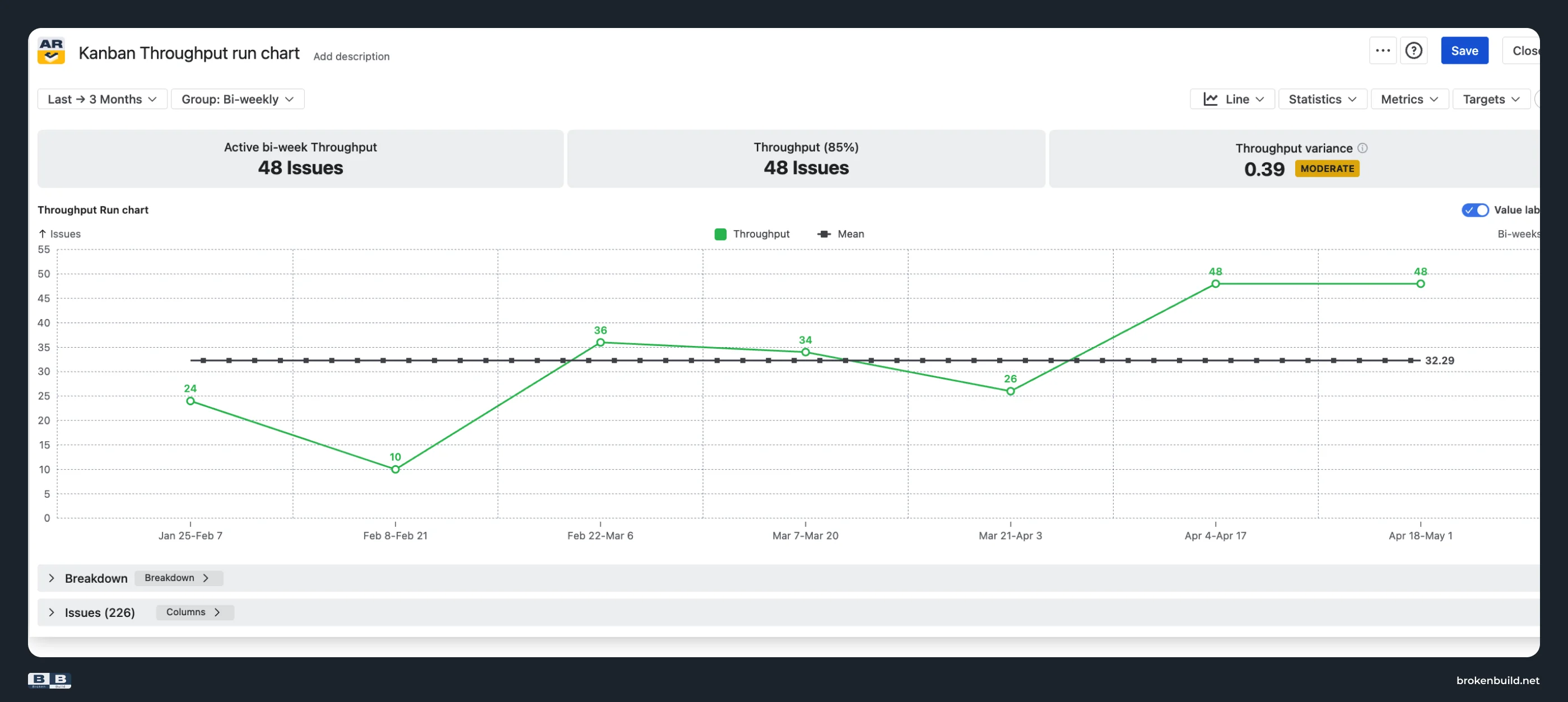Click the Throughput variance info icon
This screenshot has width=1568, height=702.
tap(1362, 148)
